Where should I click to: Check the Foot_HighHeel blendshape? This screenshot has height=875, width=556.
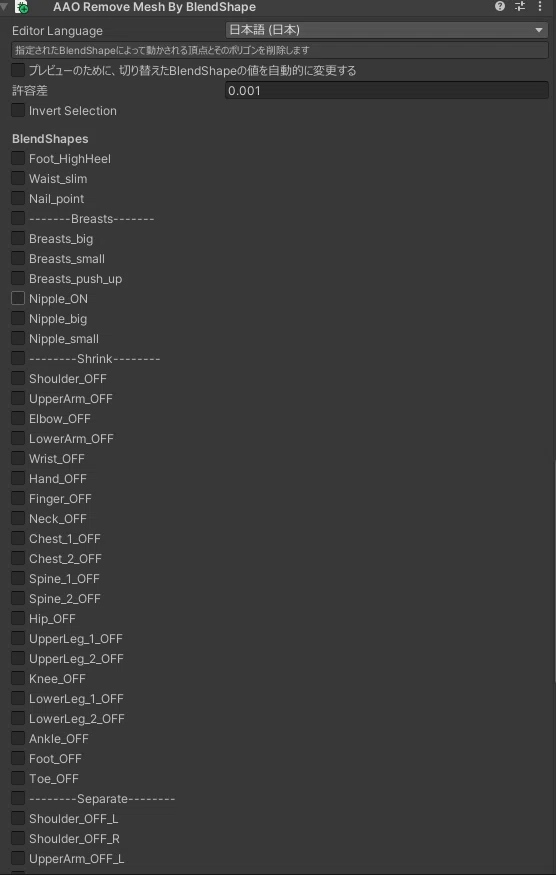coord(18,158)
